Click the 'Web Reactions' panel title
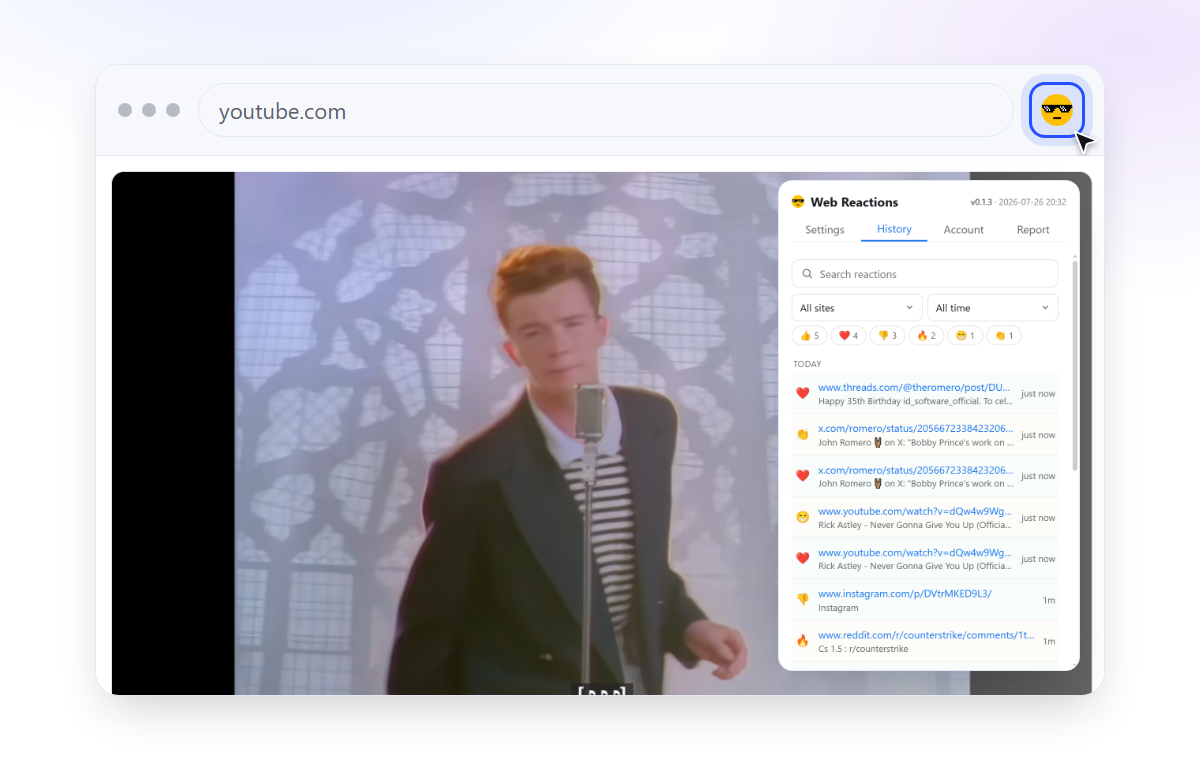 click(854, 202)
